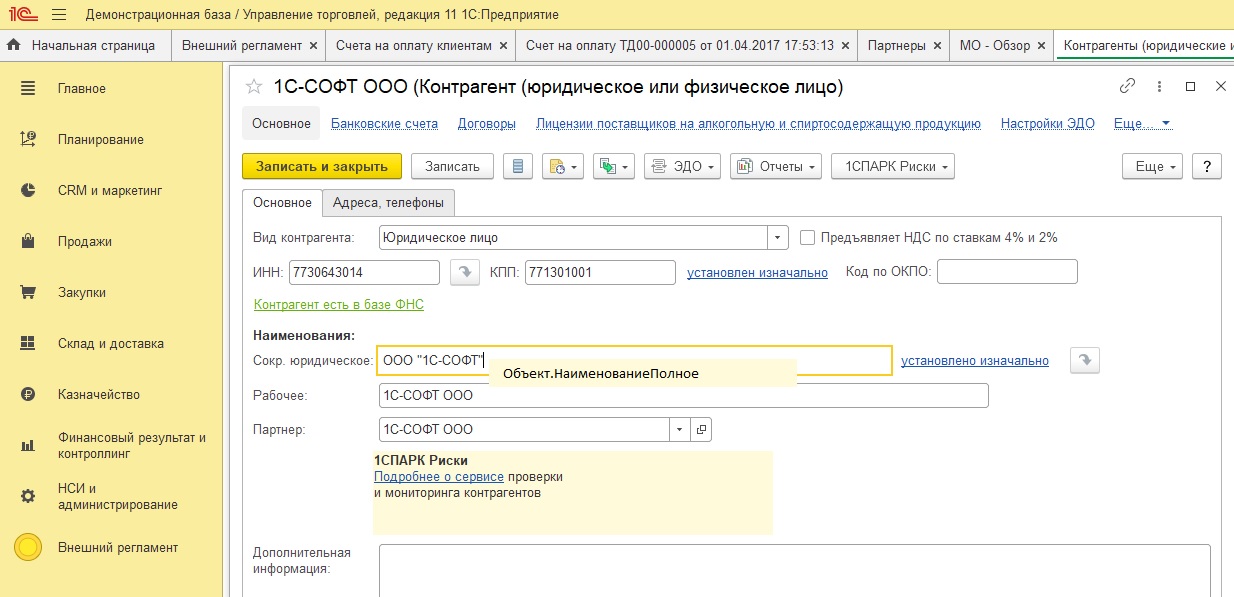Switch to the Начальная страница tab
The image size is (1234, 597).
(x=85, y=45)
